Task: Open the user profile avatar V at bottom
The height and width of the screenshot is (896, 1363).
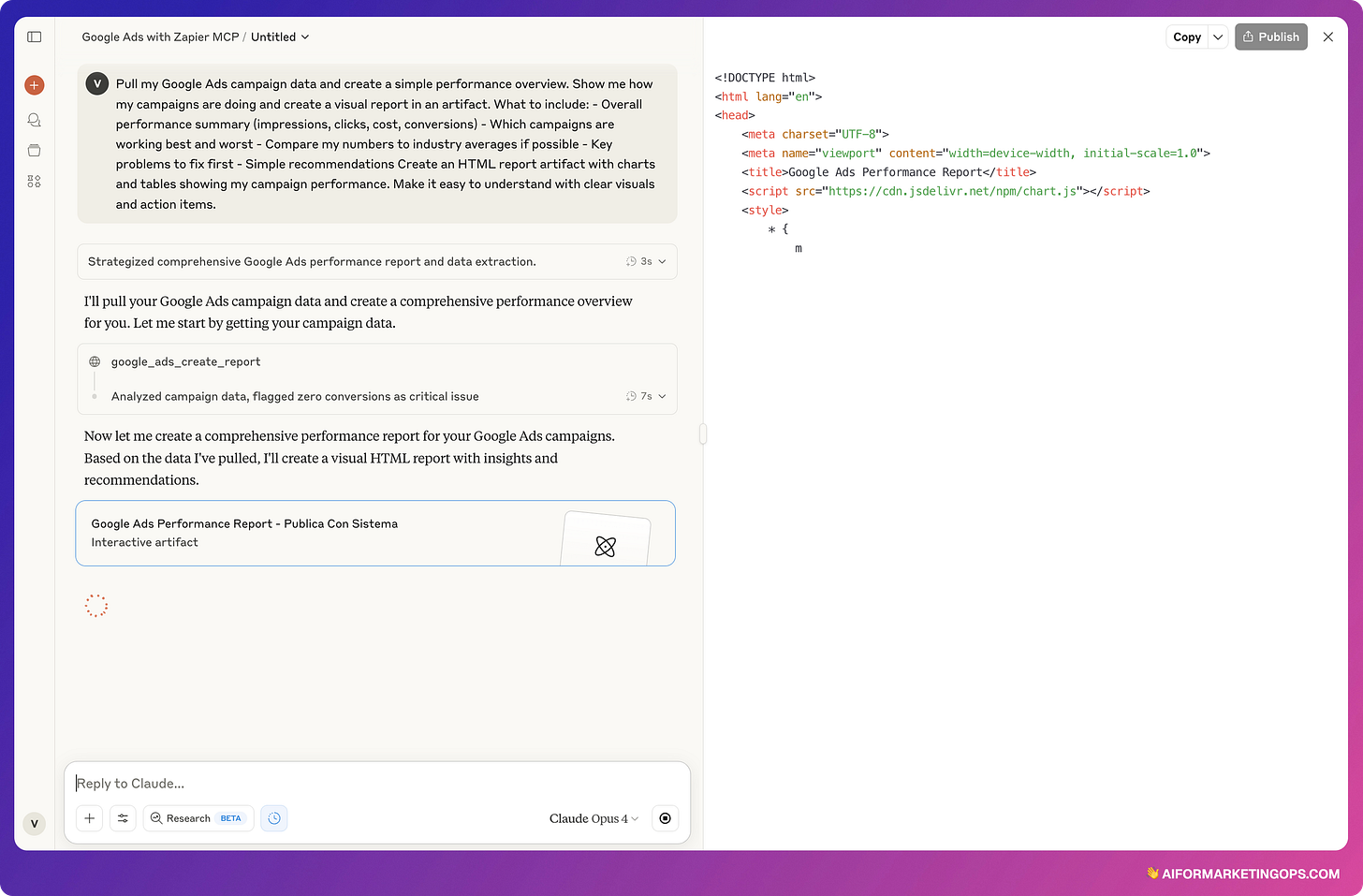Action: 35,824
